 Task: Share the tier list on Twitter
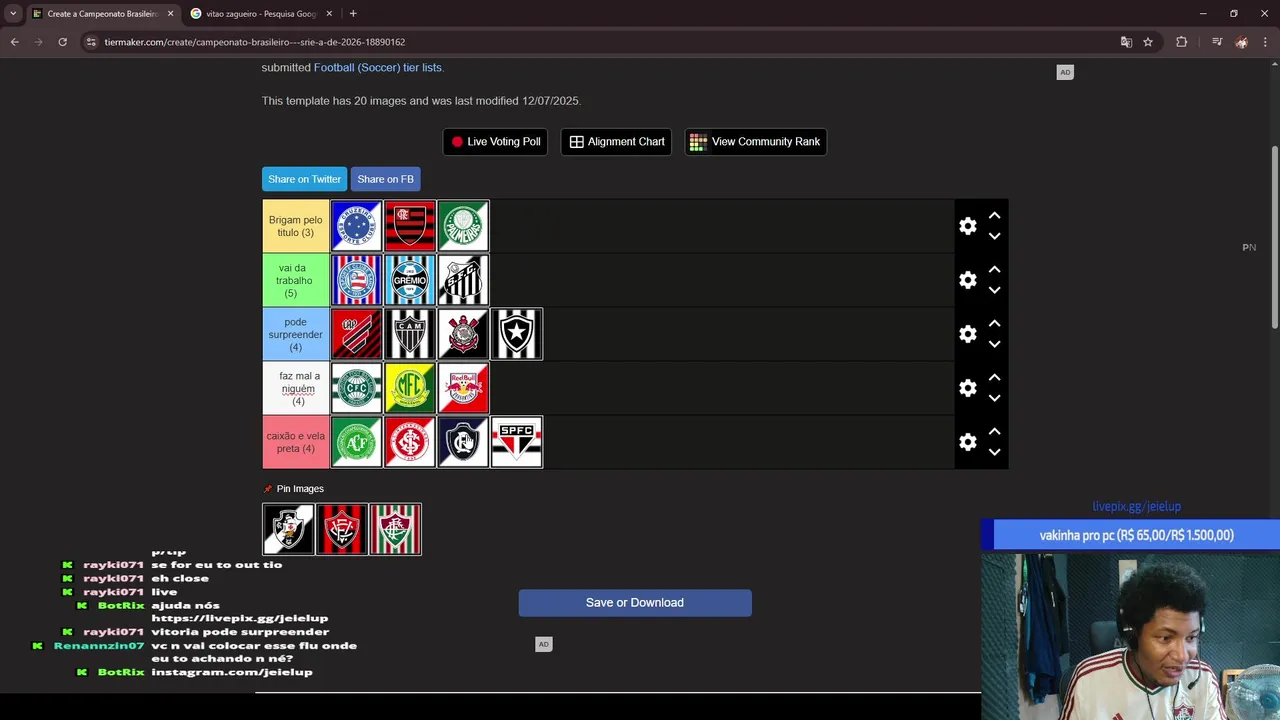click(304, 179)
